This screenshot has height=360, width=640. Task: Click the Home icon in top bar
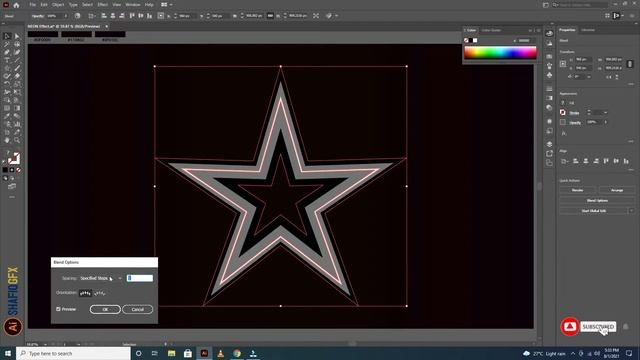pyautogui.click(x=16, y=5)
